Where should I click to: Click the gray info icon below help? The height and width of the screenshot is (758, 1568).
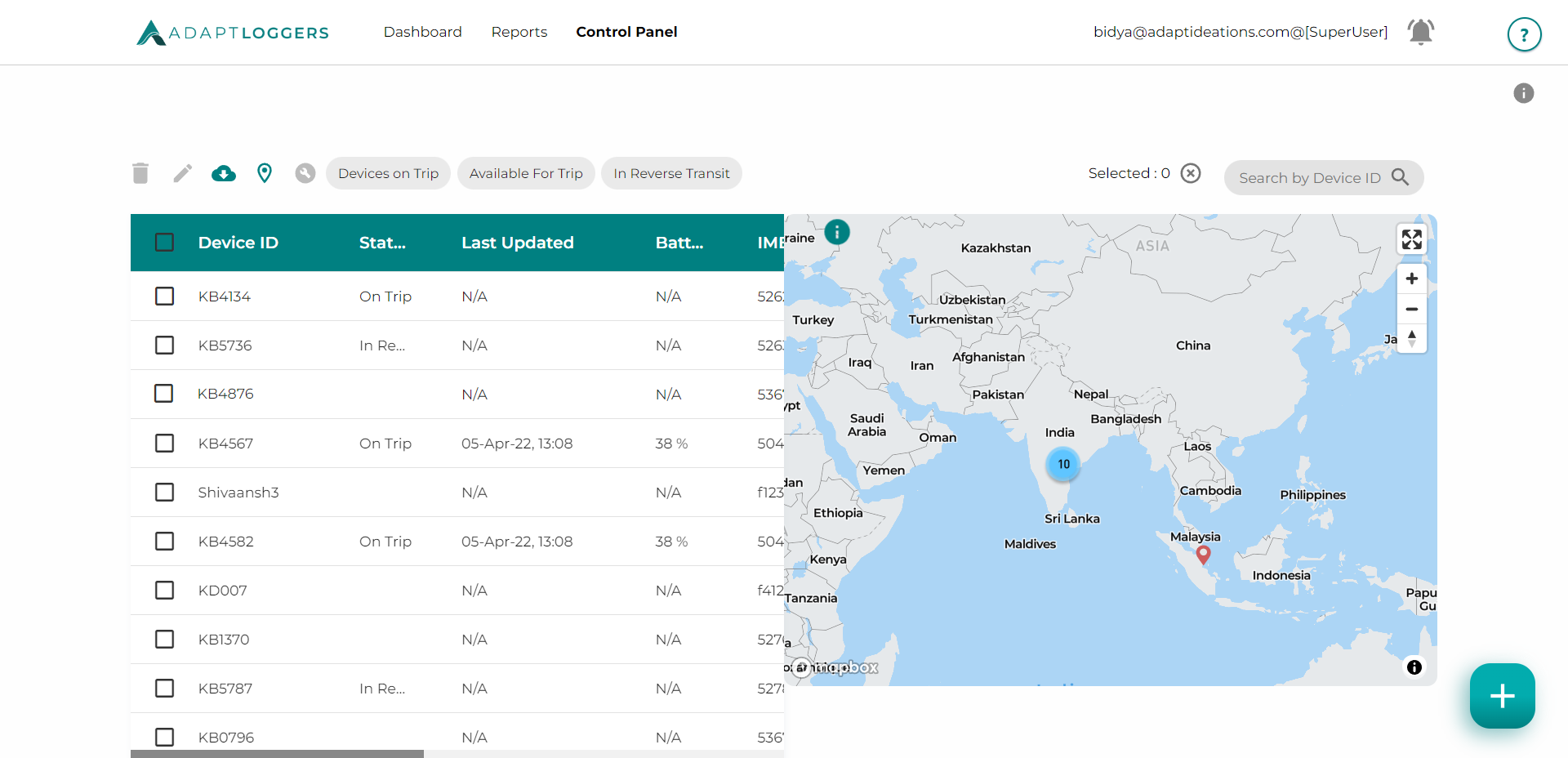[1523, 93]
